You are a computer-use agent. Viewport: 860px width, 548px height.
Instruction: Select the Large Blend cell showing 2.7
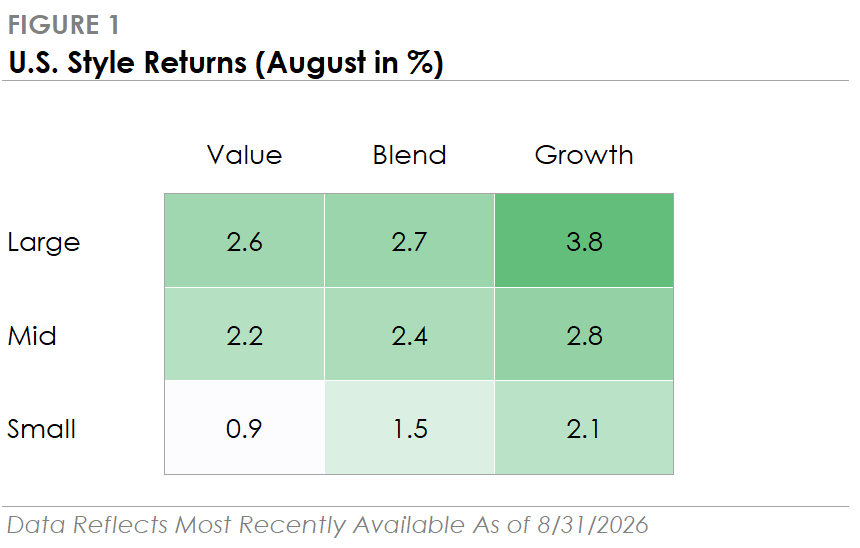pos(410,241)
